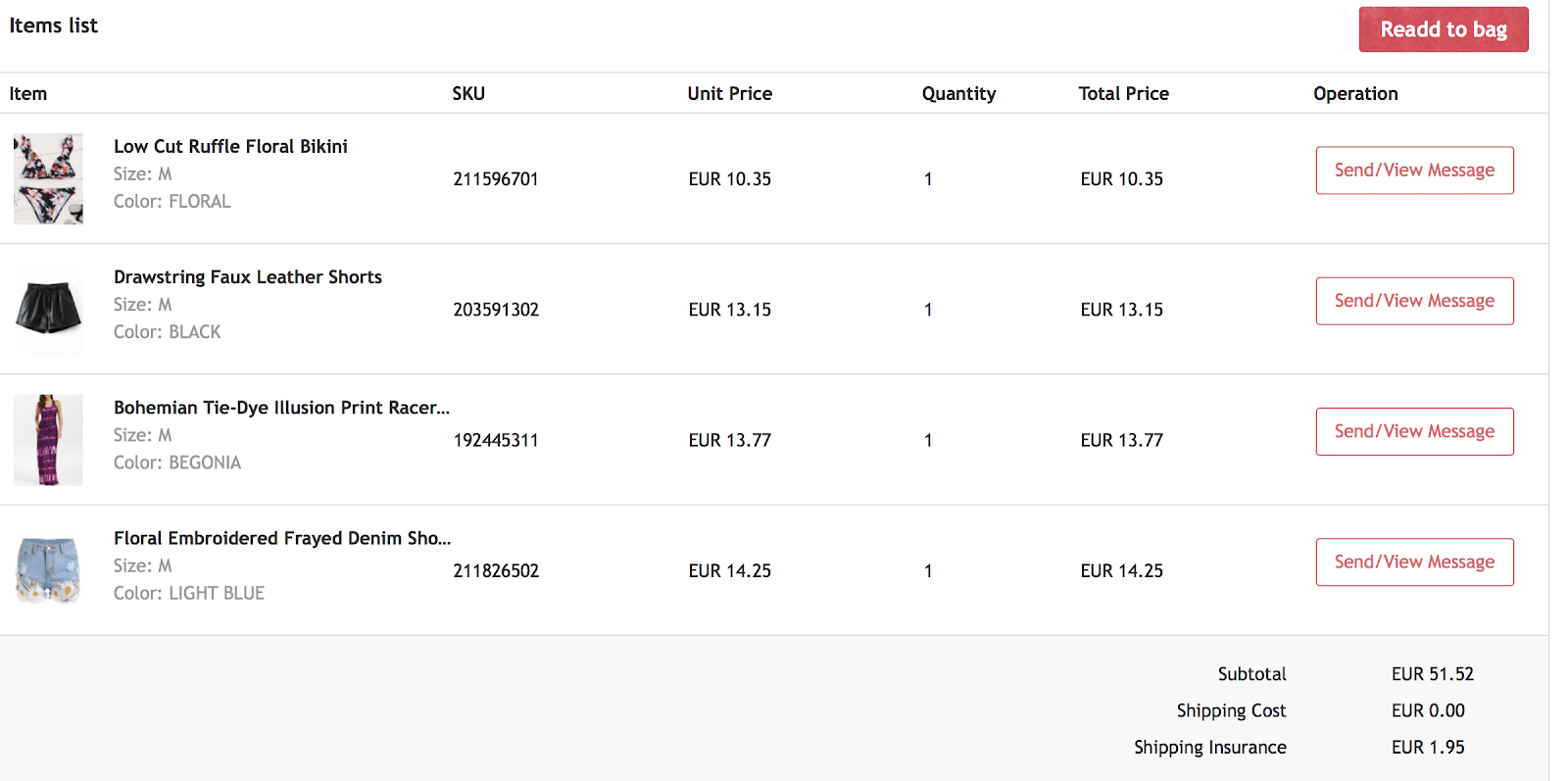Click SKU number 203591302

pyautogui.click(x=496, y=310)
